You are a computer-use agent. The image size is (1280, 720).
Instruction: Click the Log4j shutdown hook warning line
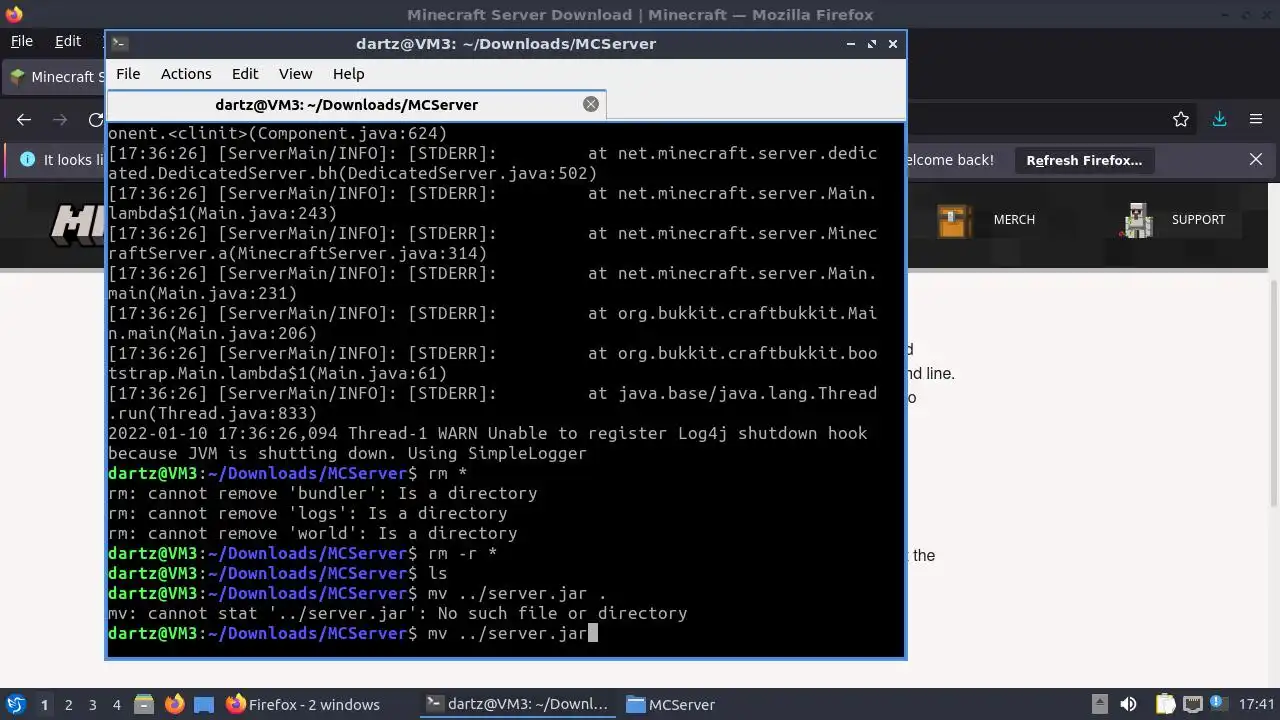[488, 443]
